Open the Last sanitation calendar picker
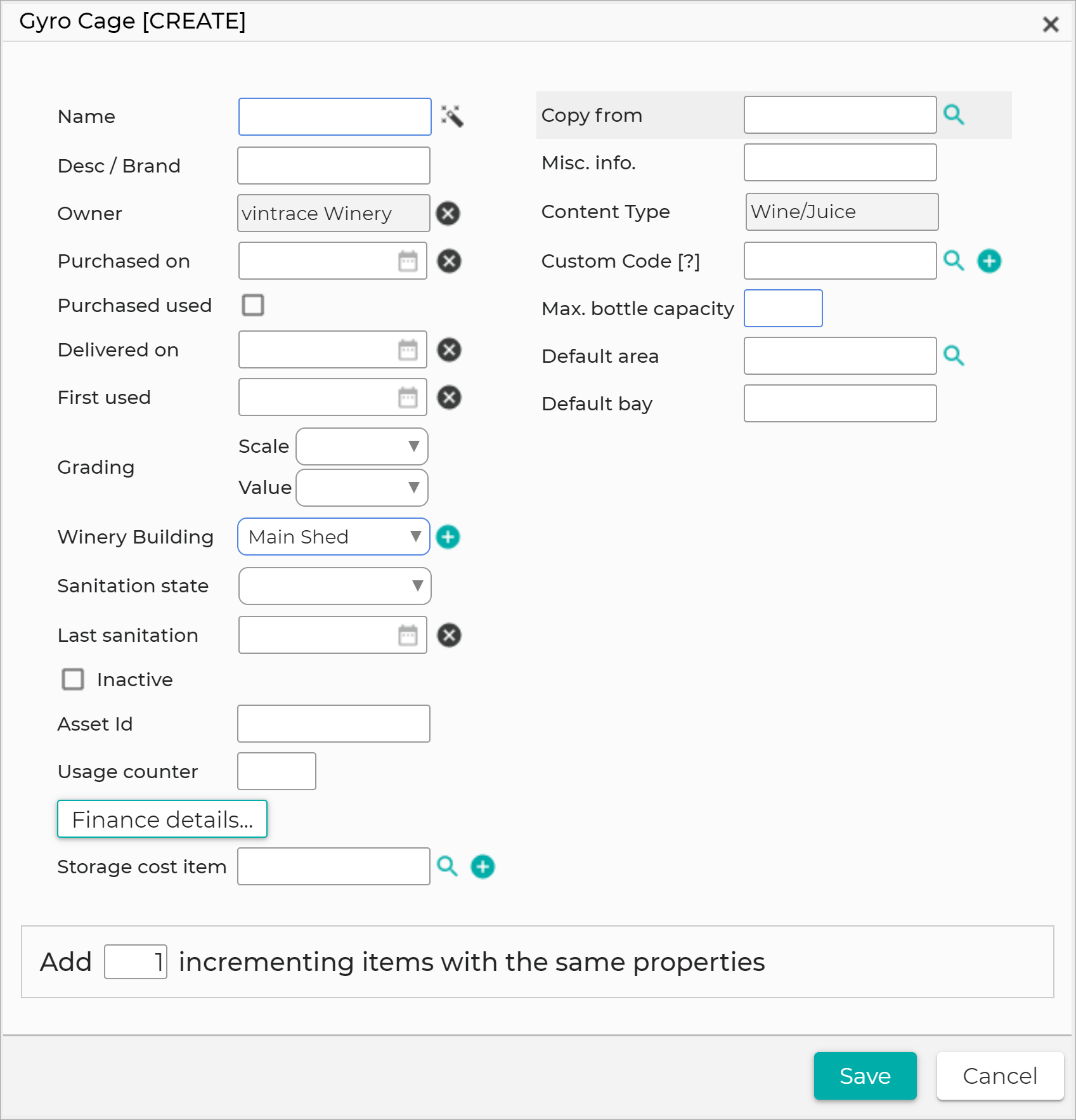The height and width of the screenshot is (1120, 1076). pos(408,635)
